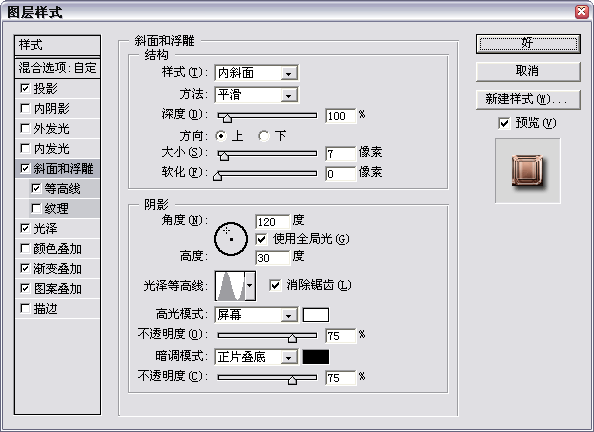Uncheck the 消除锯齿 anti-alias checkbox

click(x=275, y=285)
